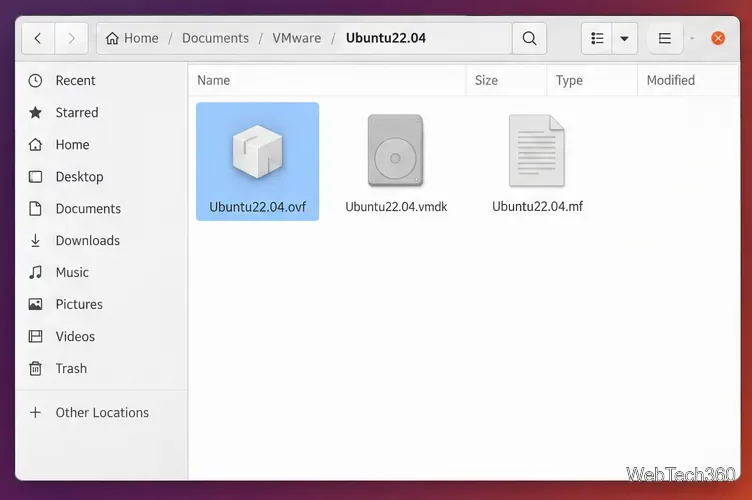
Task: Open Desktop in the sidebar
Action: [x=101, y=177]
